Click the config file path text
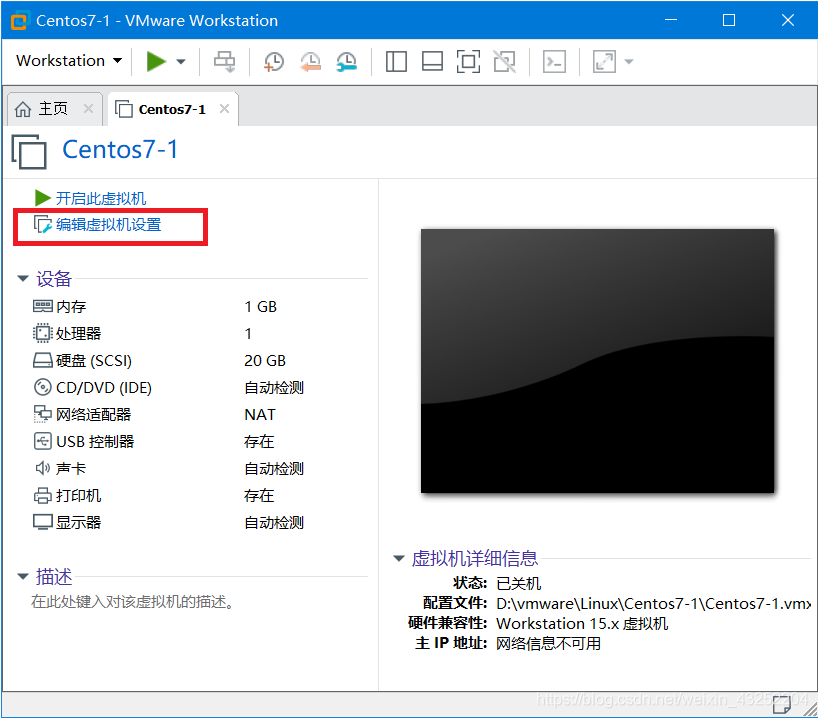 coord(653,604)
